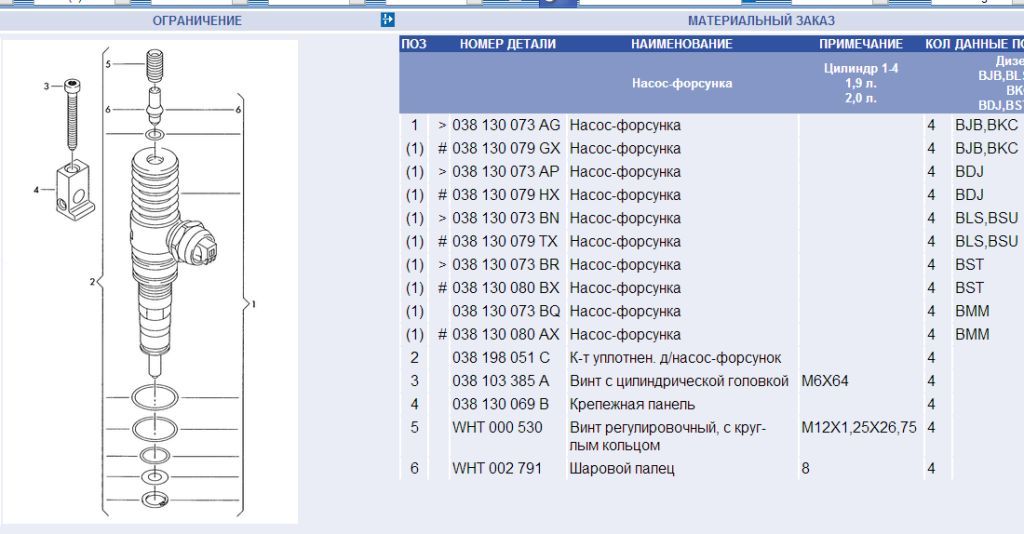Select part number 038 130 073 BQ
The image size is (1024, 534).
click(506, 311)
